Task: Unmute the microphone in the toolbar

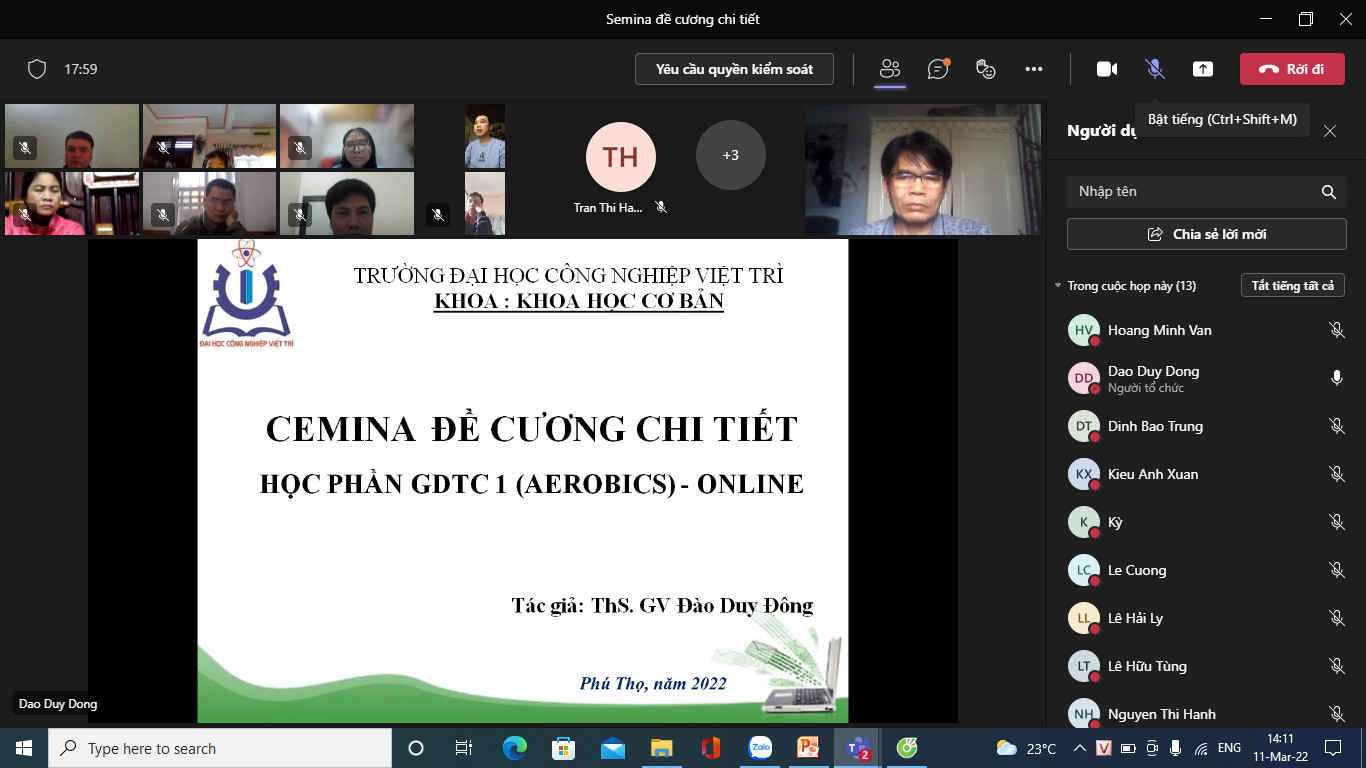Action: [1154, 69]
